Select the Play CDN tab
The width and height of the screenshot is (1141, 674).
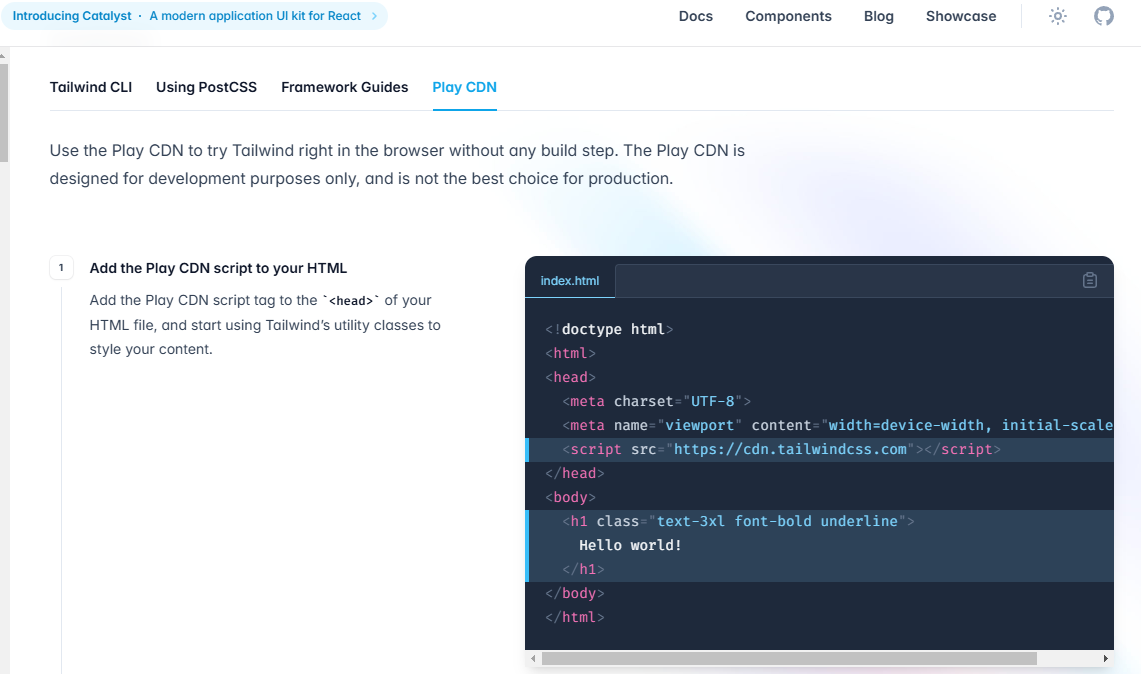(x=464, y=87)
